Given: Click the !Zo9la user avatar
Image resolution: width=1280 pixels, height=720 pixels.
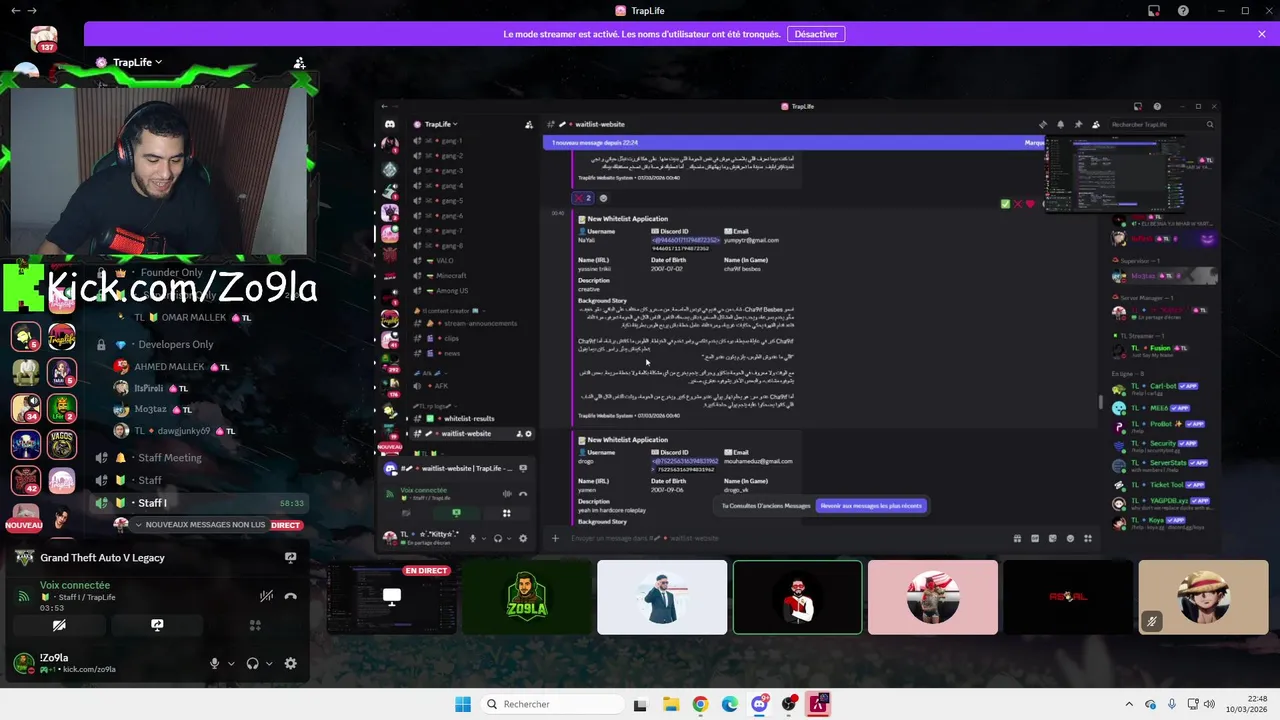Looking at the screenshot, I should click(23, 663).
